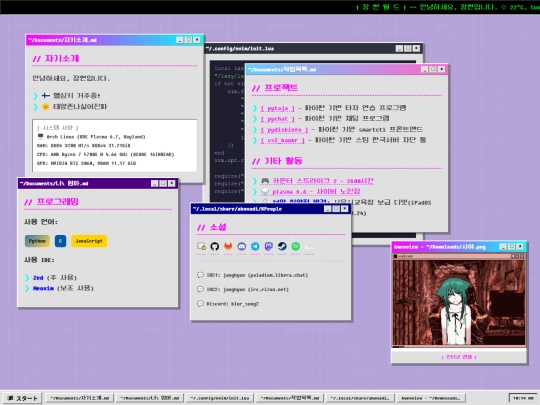Click the スタート start button
This screenshot has height=405, width=540.
[x=22, y=398]
